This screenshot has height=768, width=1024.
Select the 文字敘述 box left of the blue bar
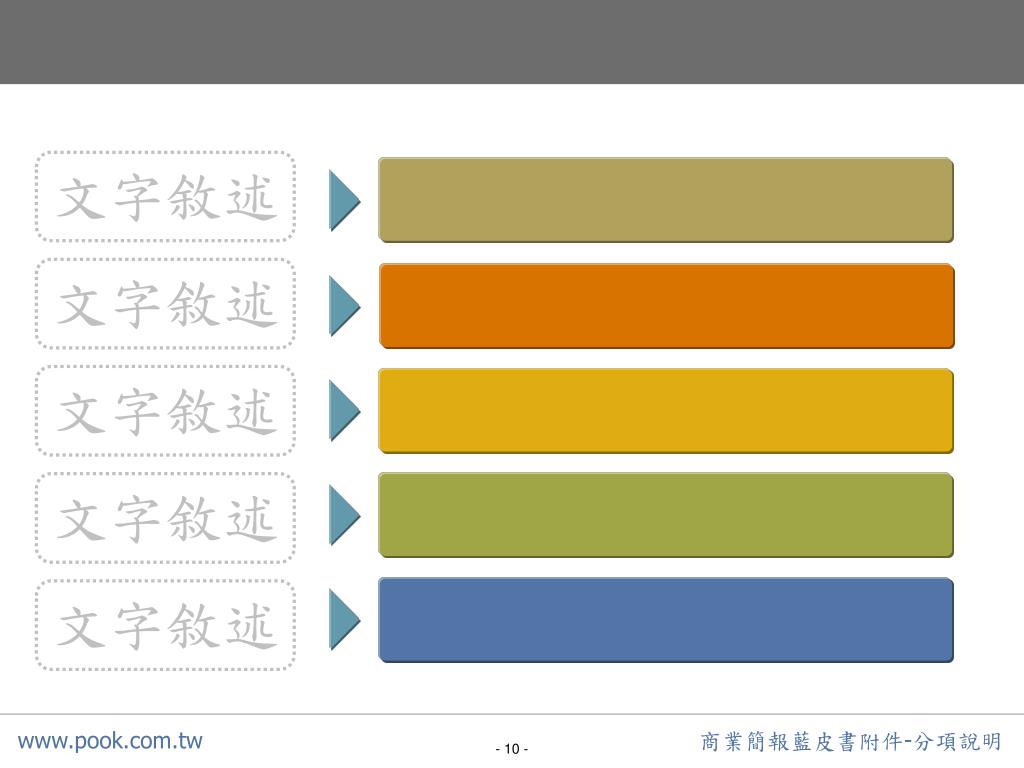[x=165, y=625]
